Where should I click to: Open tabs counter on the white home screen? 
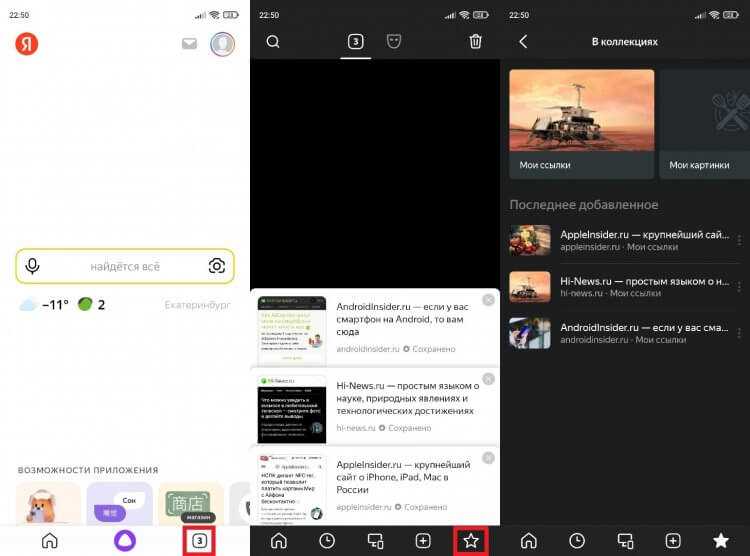tap(200, 540)
